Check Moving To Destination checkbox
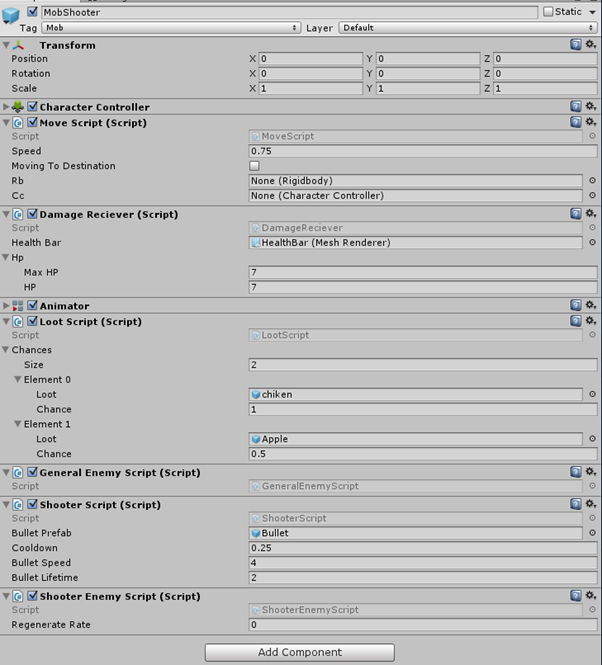 point(255,166)
